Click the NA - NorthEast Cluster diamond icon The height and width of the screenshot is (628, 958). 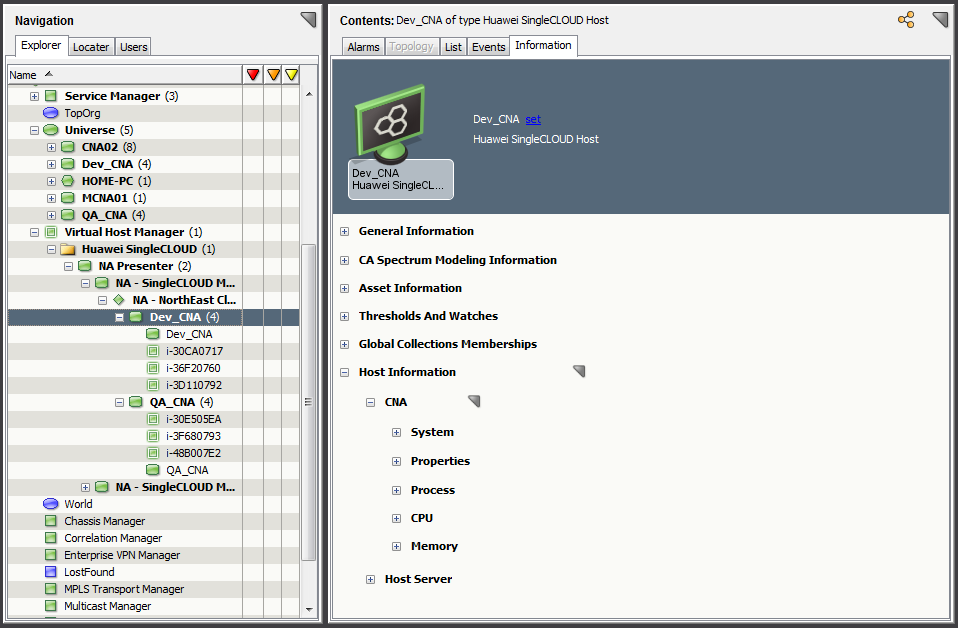point(119,300)
